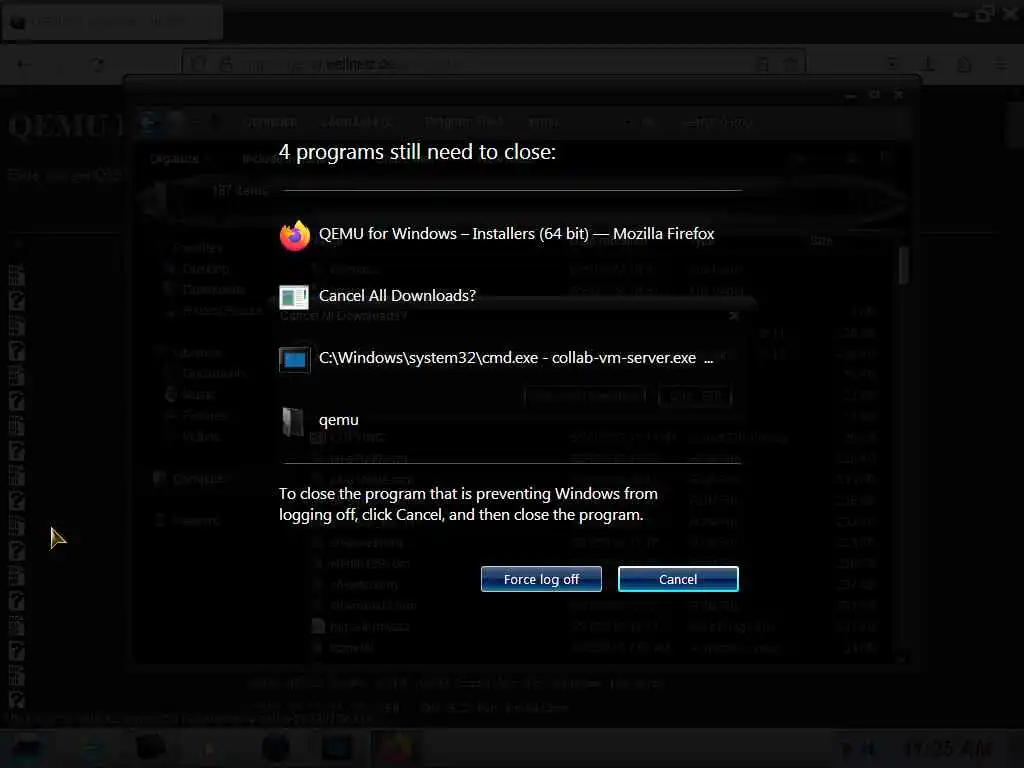The image size is (1024, 768).
Task: Select Downloads under Favorites in the Explorer sidebar
Action: click(x=213, y=289)
